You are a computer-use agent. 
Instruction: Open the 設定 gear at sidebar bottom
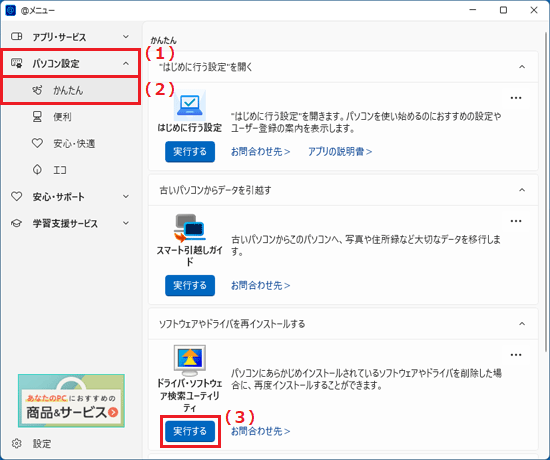[x=16, y=444]
